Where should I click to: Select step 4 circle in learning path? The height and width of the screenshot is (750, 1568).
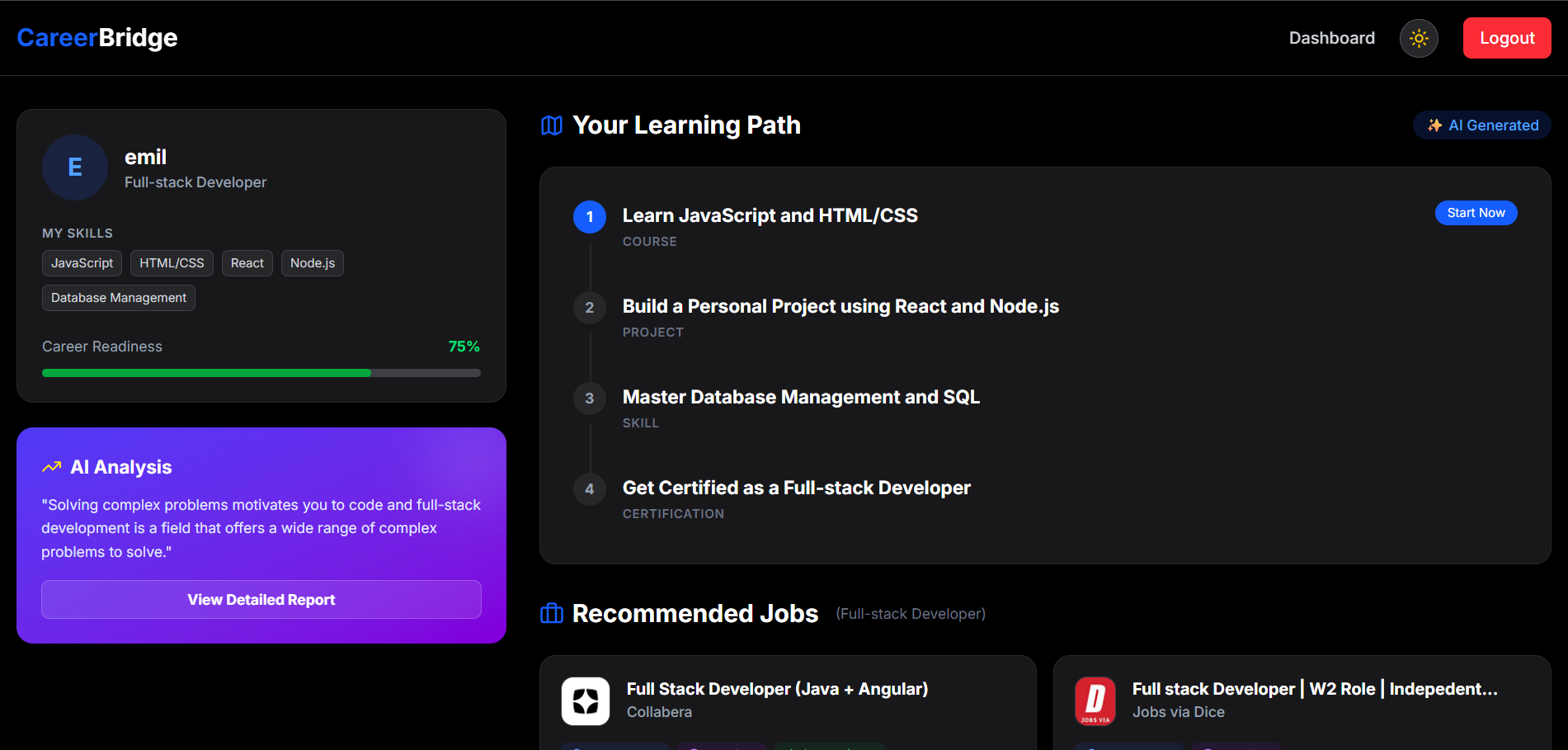[x=590, y=489]
